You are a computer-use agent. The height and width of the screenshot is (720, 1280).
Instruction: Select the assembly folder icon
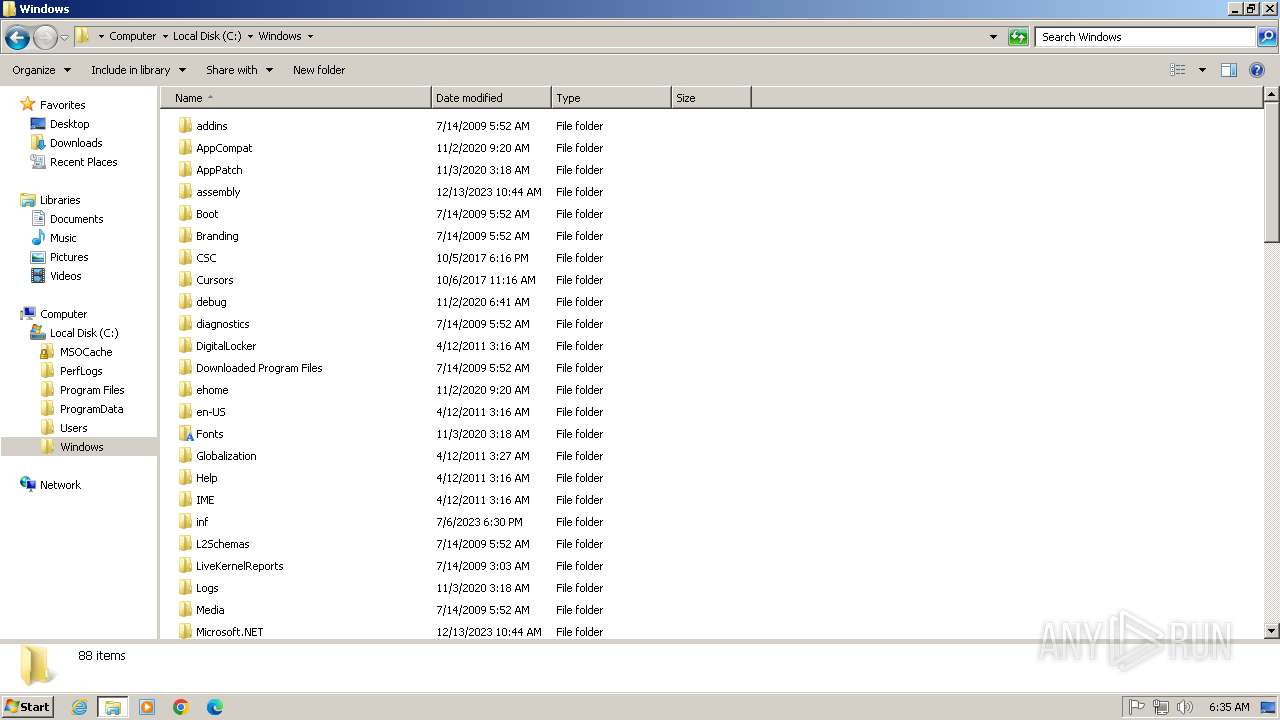click(185, 192)
